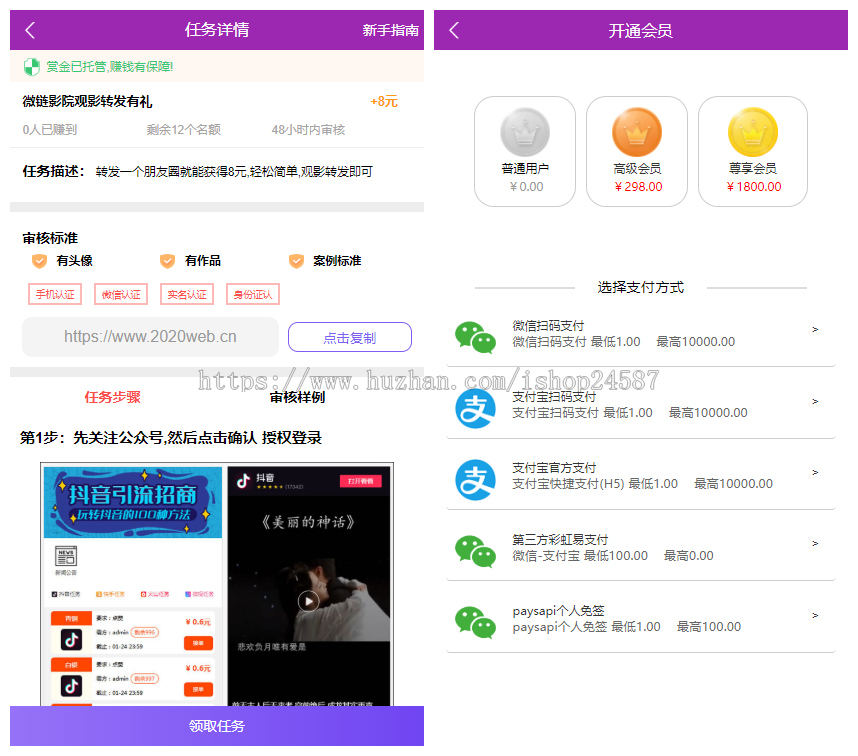Click the 审核标准 heading

(50, 238)
